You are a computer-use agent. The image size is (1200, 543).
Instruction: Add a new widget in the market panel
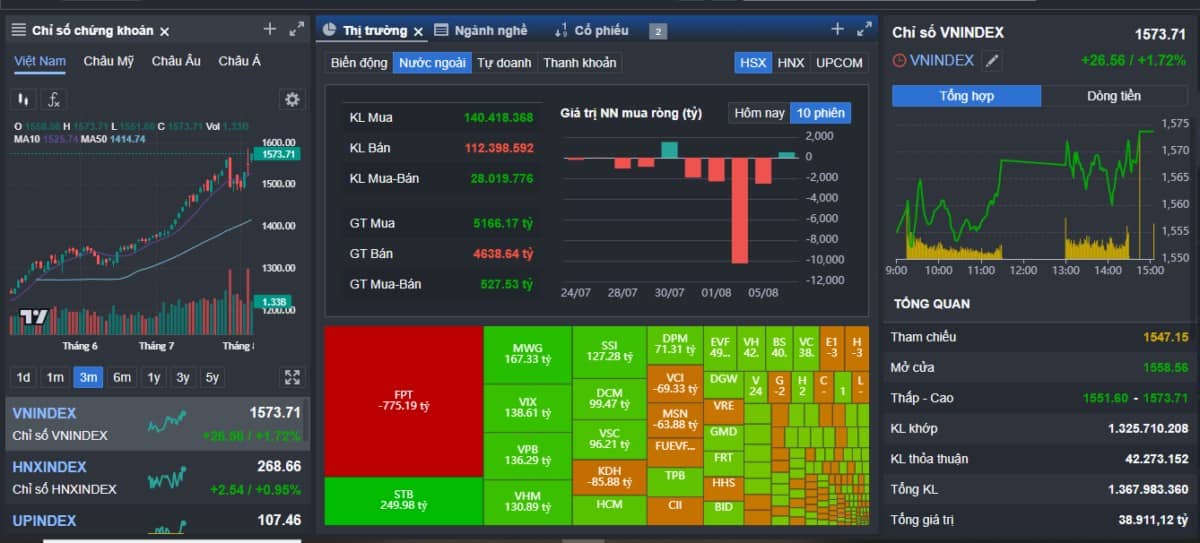point(838,29)
